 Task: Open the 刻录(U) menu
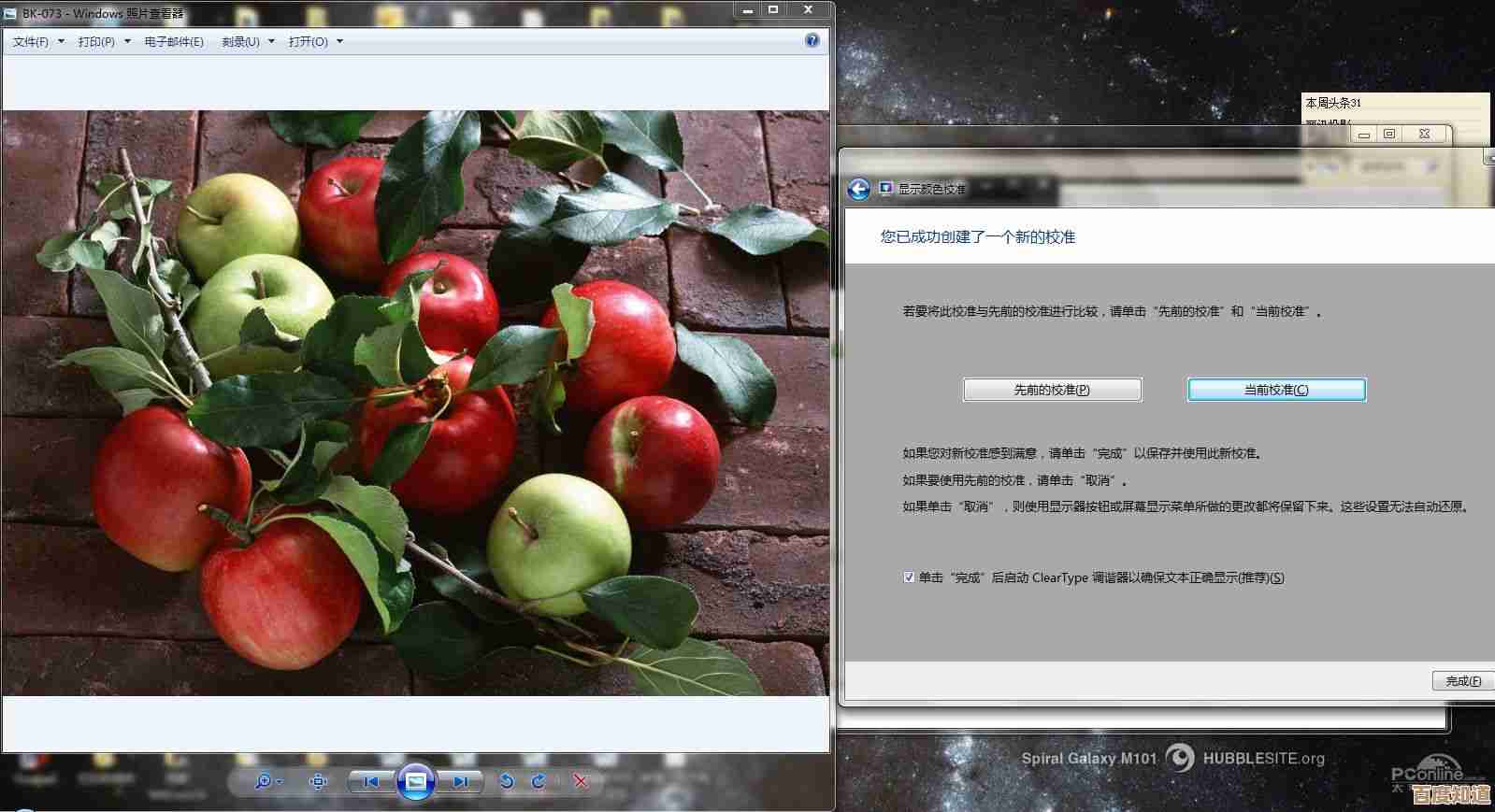click(248, 42)
